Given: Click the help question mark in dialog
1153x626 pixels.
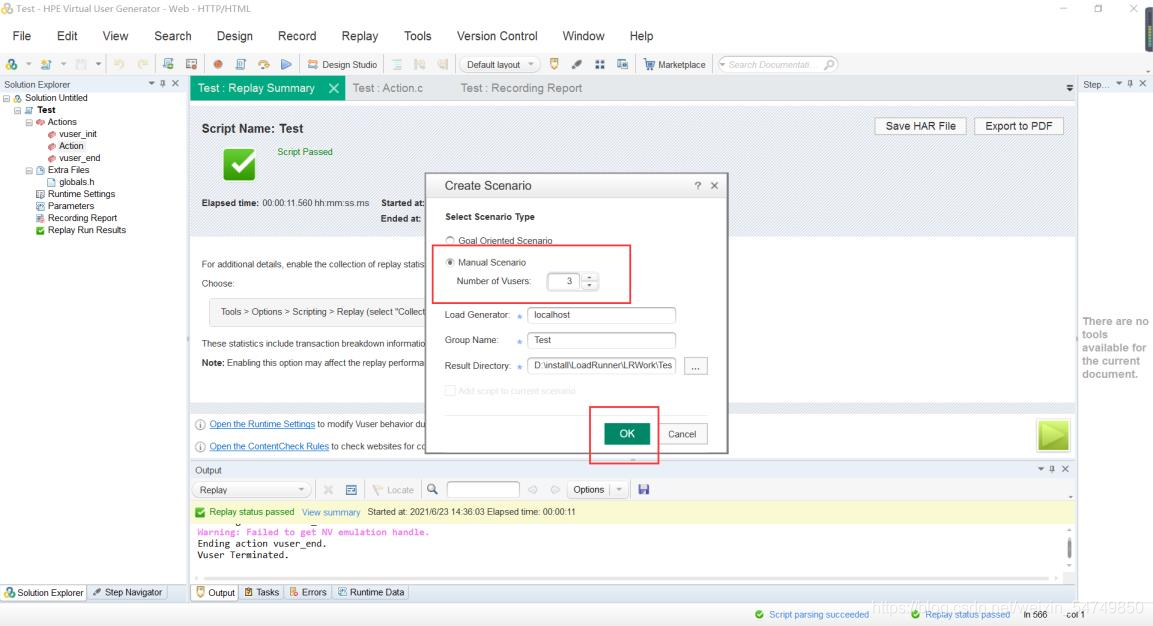Looking at the screenshot, I should point(697,186).
